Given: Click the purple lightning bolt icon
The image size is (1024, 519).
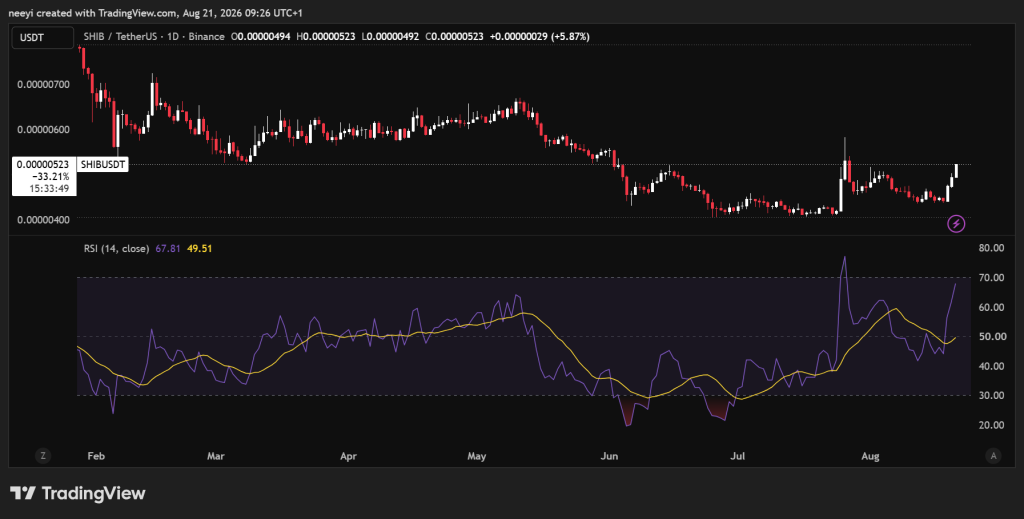Looking at the screenshot, I should [x=956, y=224].
